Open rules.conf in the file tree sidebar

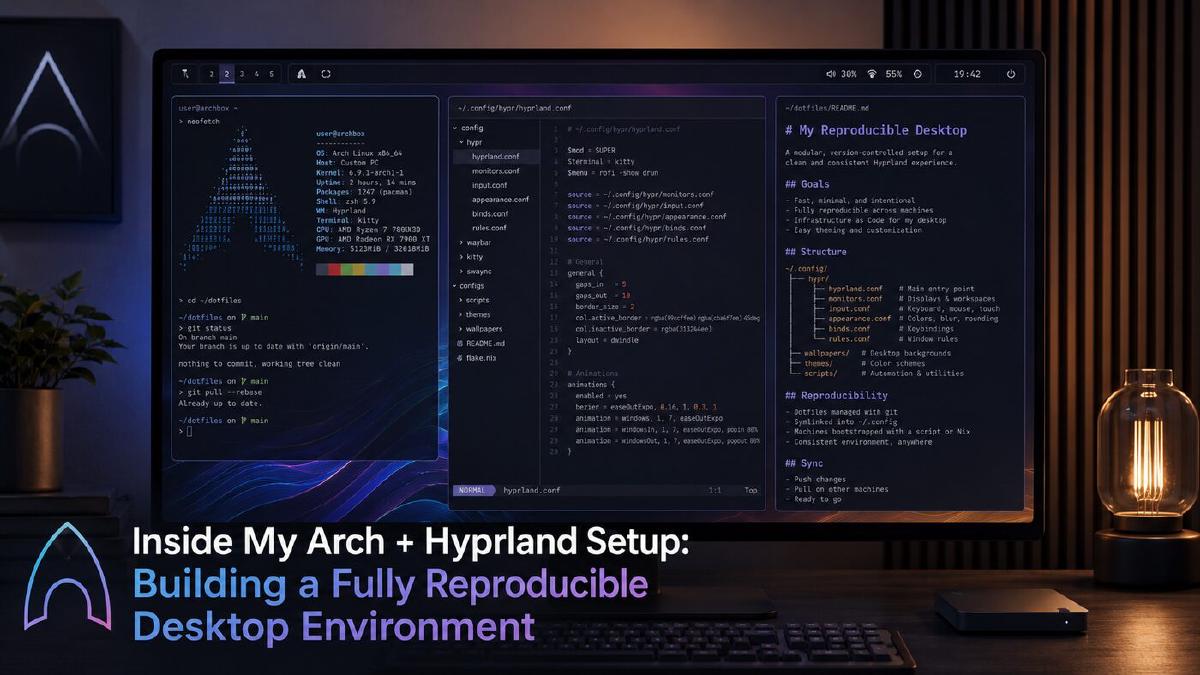tap(490, 228)
